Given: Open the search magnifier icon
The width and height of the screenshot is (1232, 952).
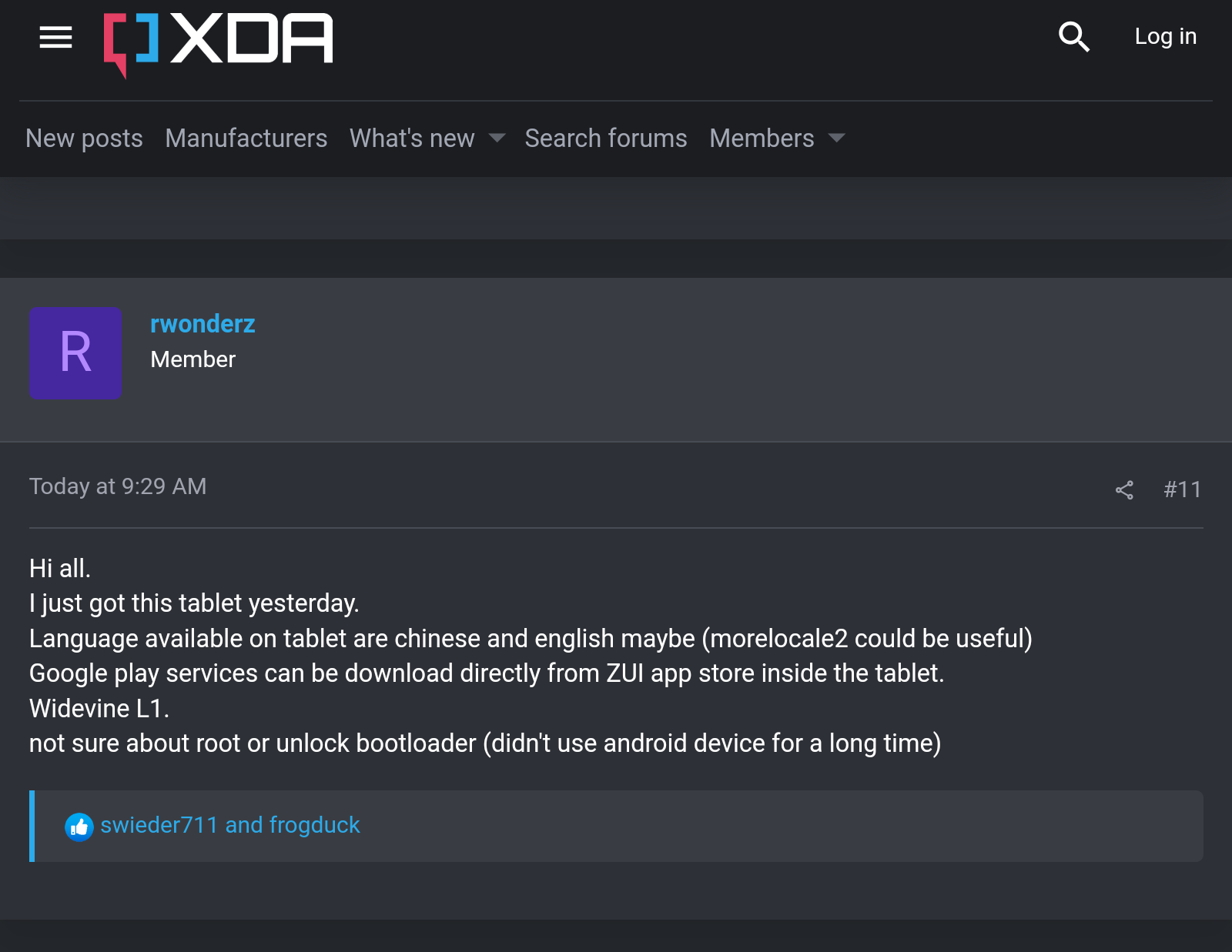Looking at the screenshot, I should point(1073,36).
